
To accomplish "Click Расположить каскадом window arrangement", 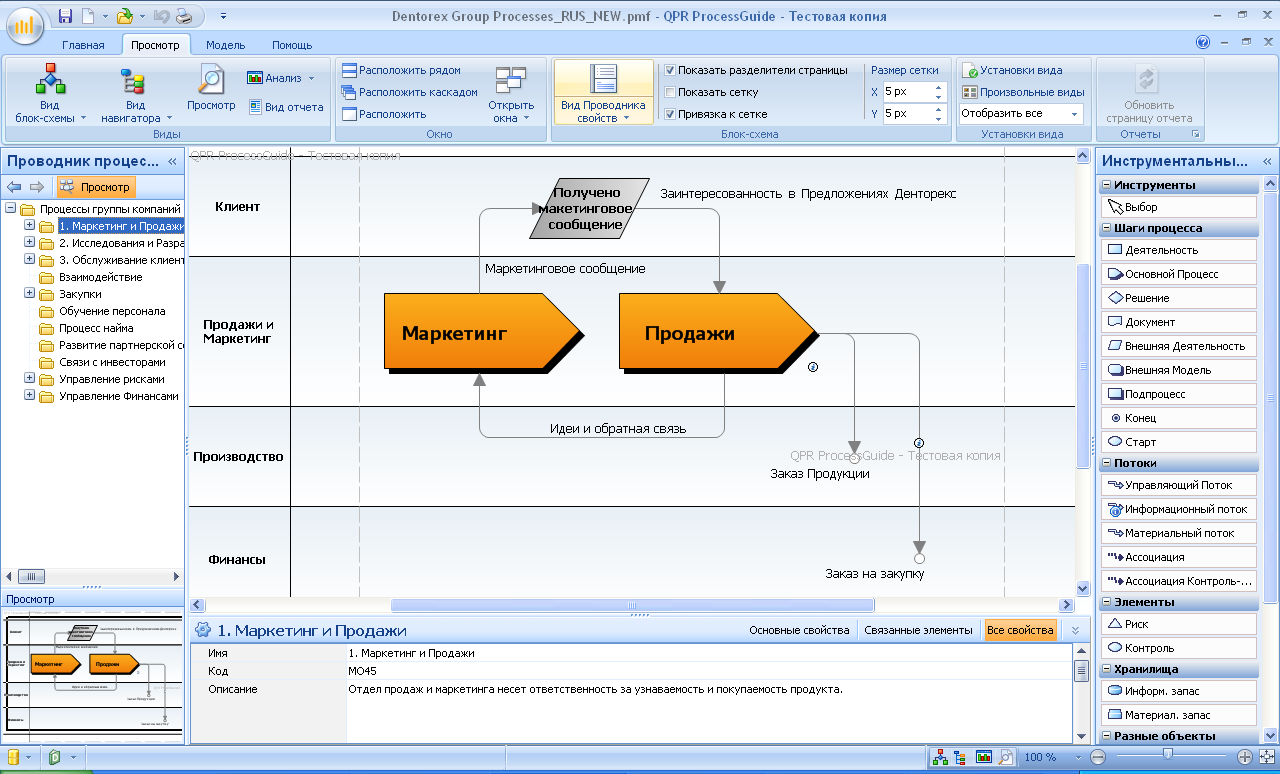I will coord(410,92).
